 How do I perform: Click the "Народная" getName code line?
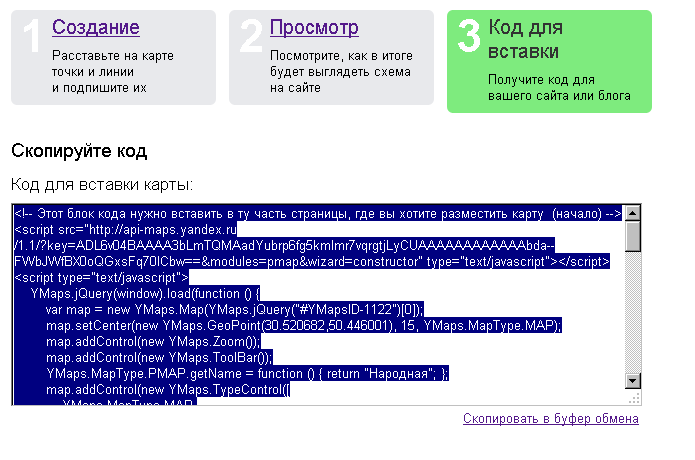[247, 374]
